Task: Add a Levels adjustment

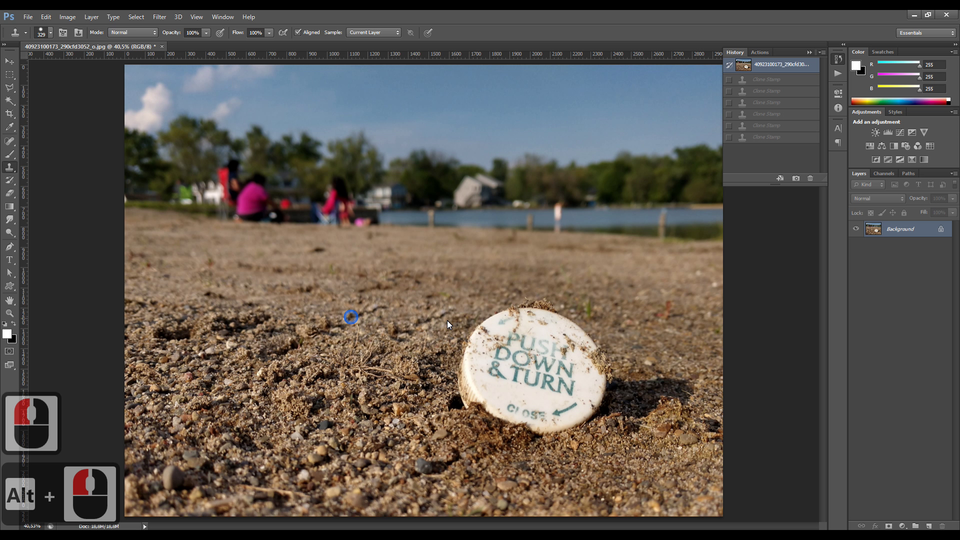Action: [888, 132]
